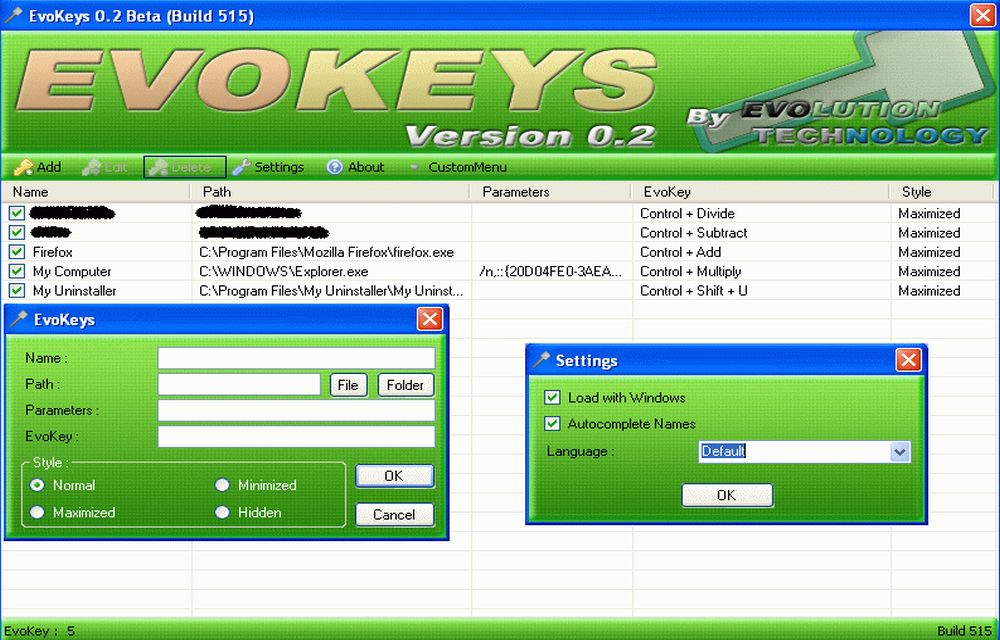This screenshot has height=640, width=1000.
Task: Uncheck the My Uninstaller row checkbox
Action: tap(17, 291)
